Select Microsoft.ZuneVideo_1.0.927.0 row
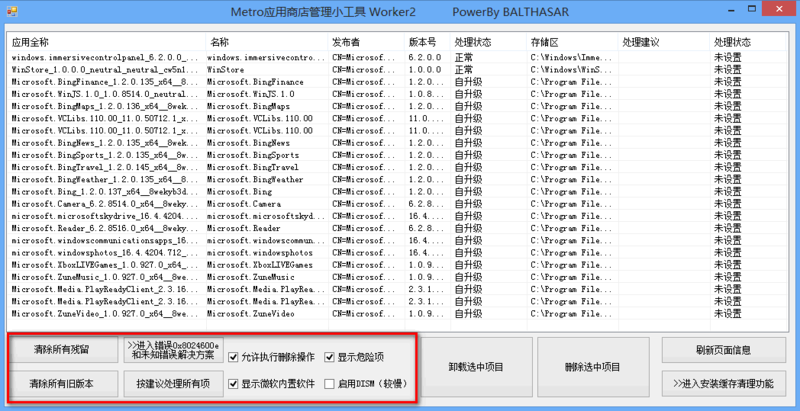Viewport: 800px width, 411px height. (396, 314)
